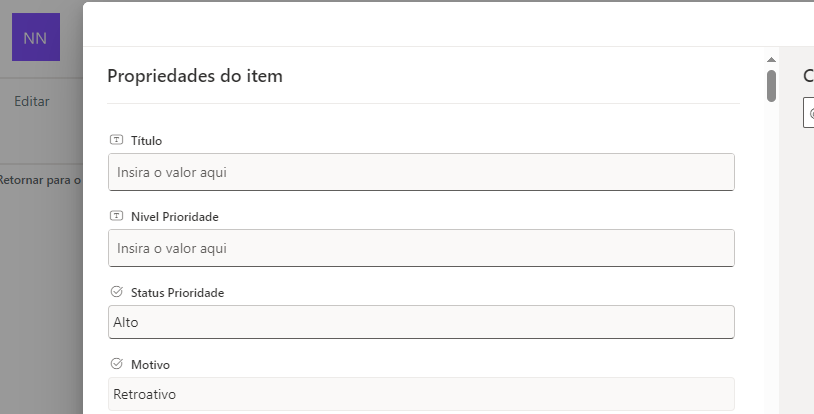Click the choice icon beside Status Prioridade
The image size is (814, 414).
[116, 292]
